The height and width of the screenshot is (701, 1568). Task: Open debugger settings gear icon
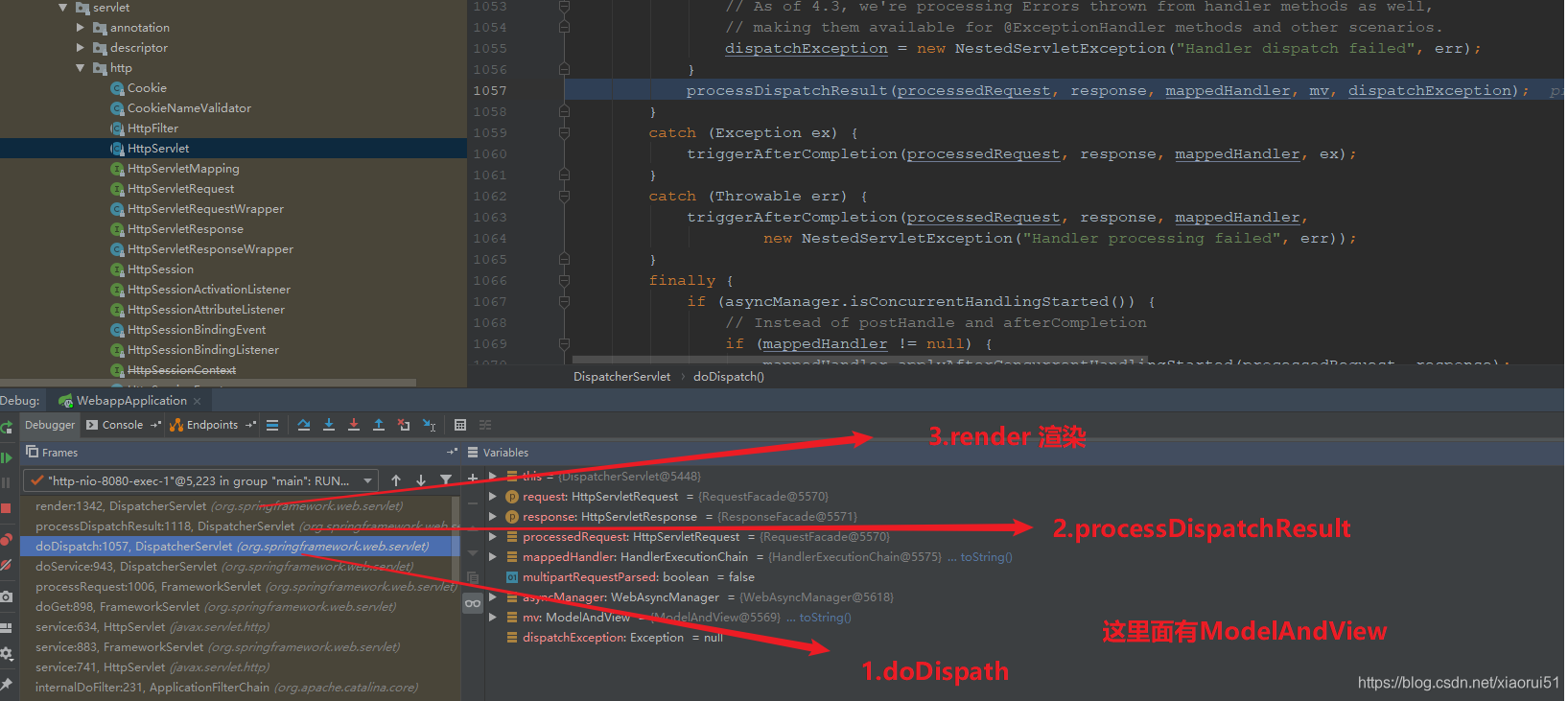pyautogui.click(x=7, y=653)
